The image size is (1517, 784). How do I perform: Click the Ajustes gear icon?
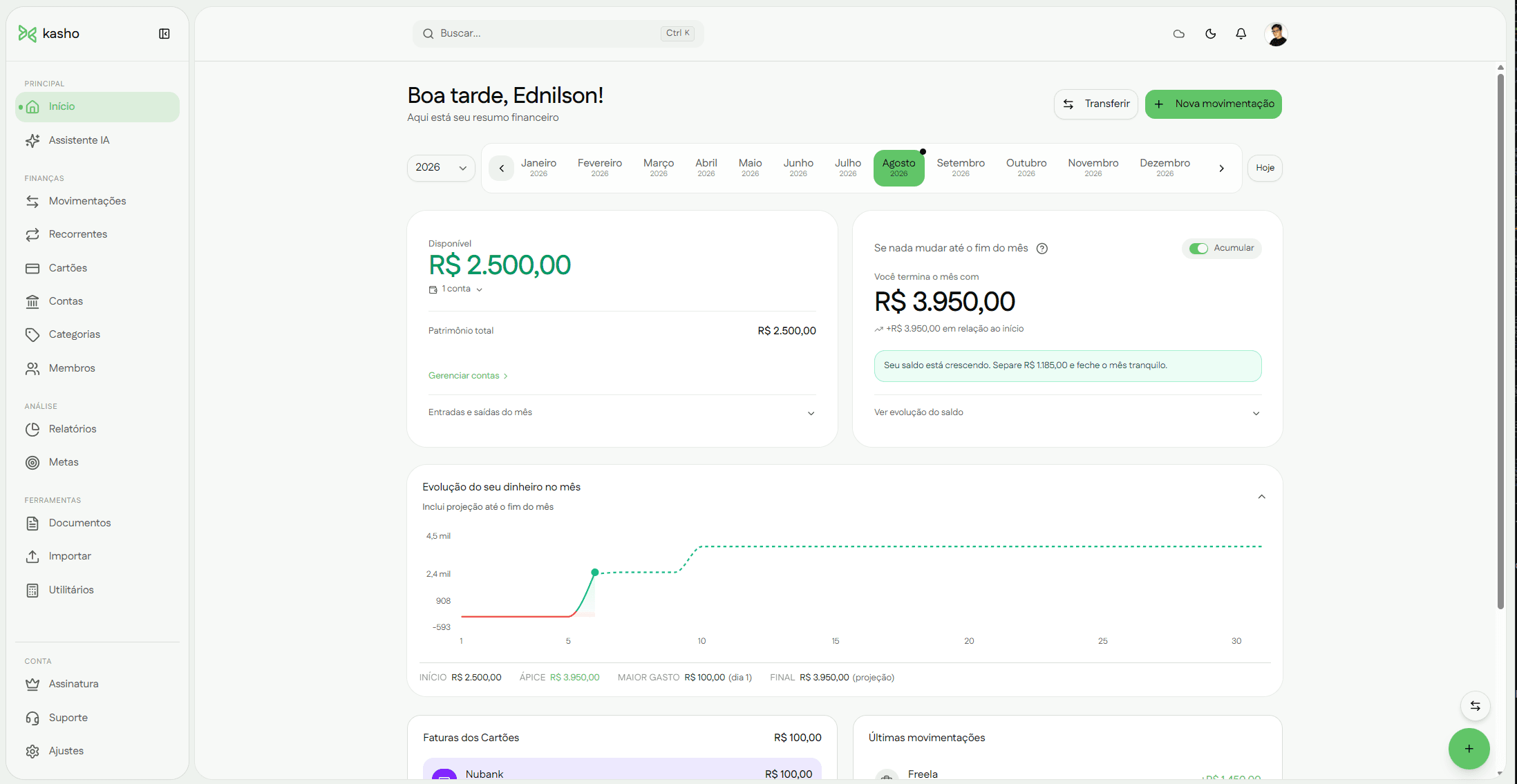(x=32, y=751)
